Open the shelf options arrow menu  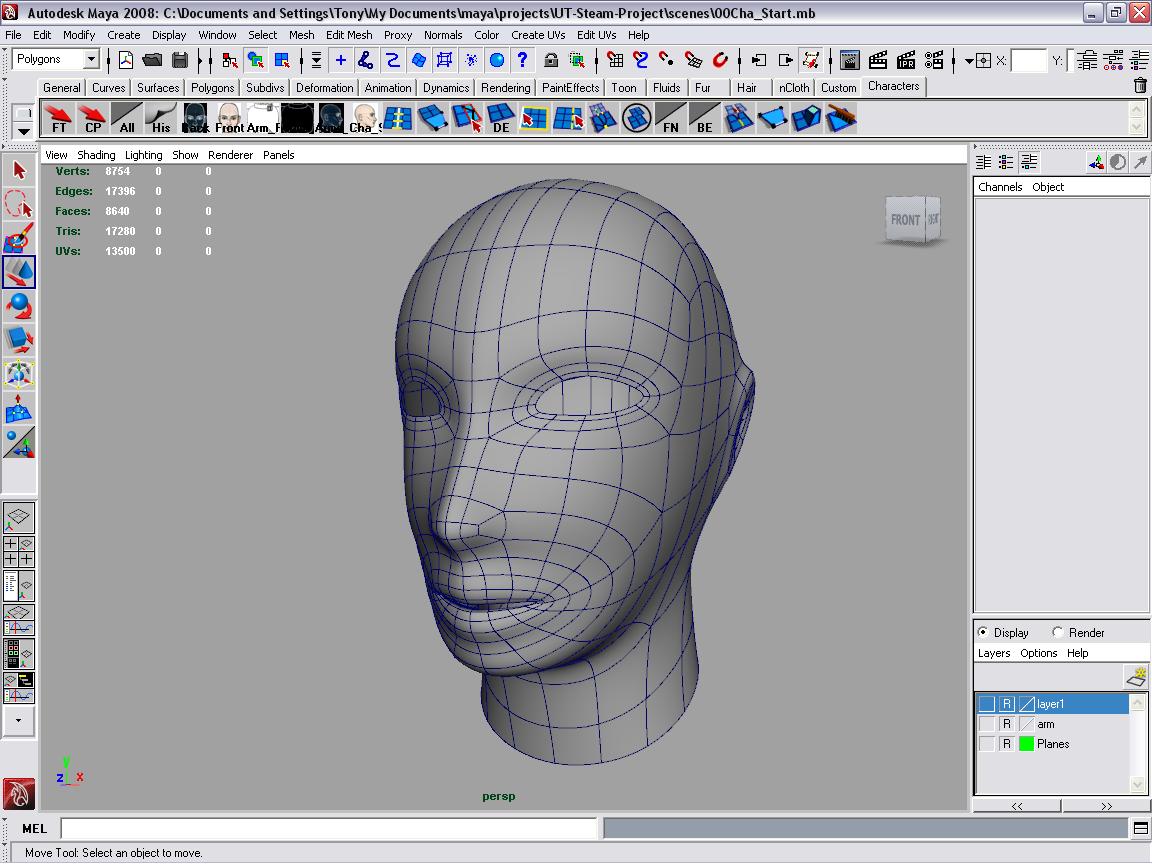24,132
